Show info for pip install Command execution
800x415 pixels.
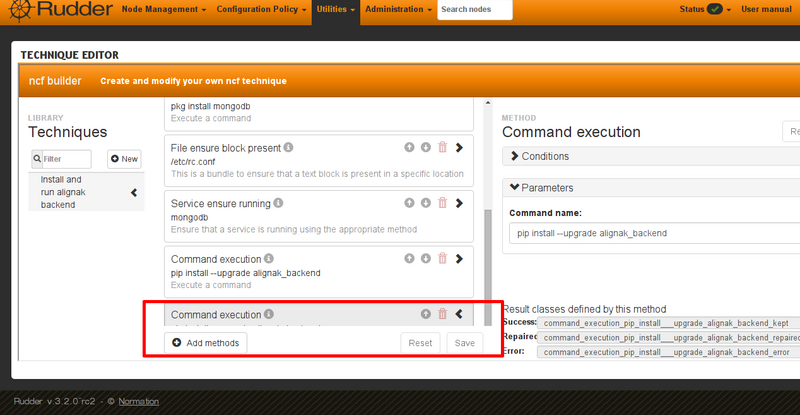[x=269, y=258]
